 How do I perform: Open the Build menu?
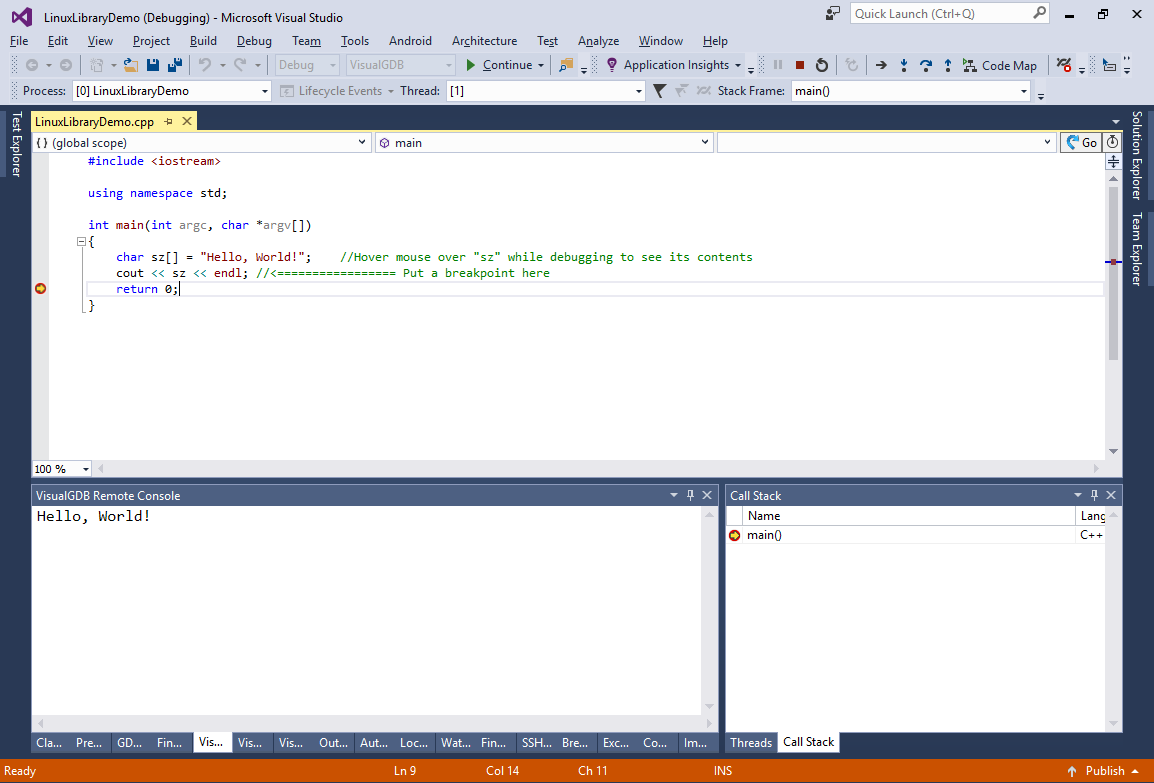click(x=203, y=40)
